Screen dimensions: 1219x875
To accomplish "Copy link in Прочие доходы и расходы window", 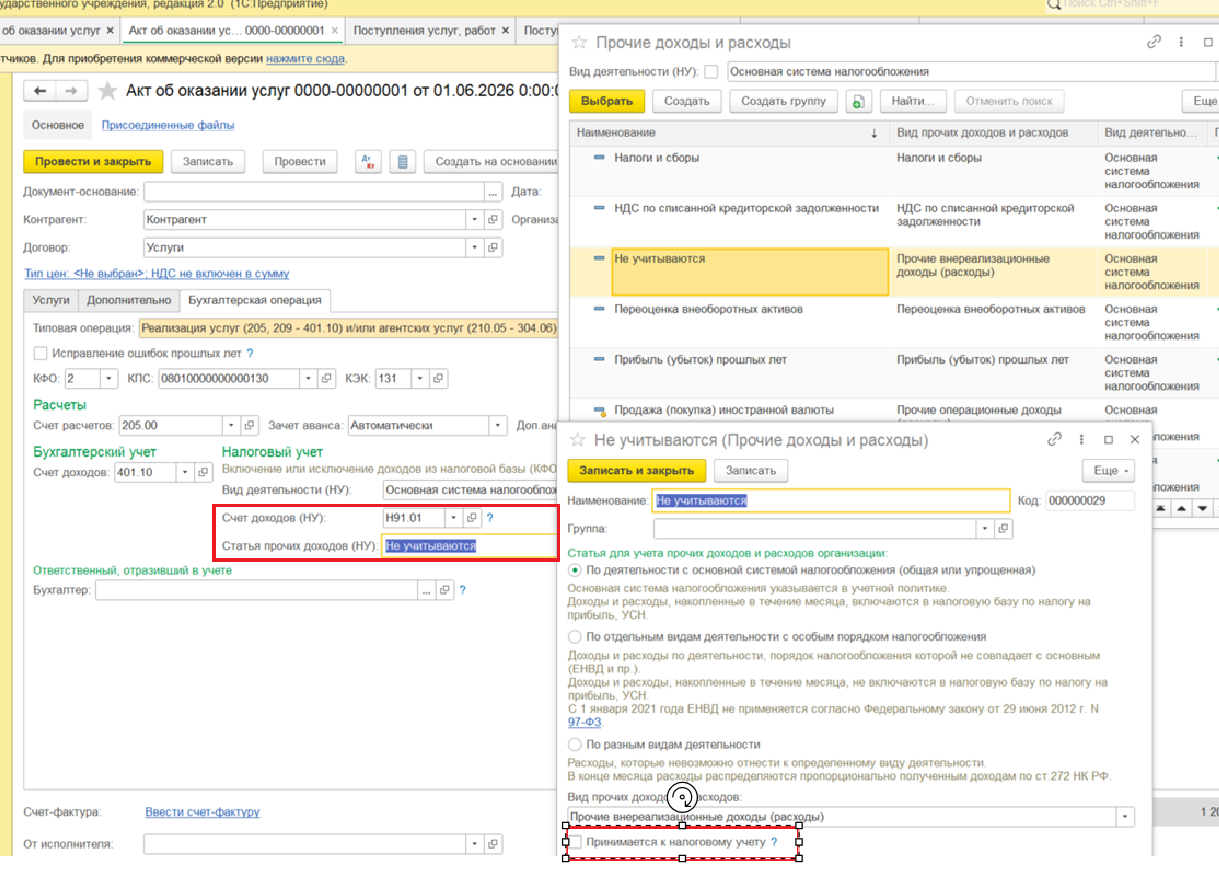I will tap(1153, 43).
